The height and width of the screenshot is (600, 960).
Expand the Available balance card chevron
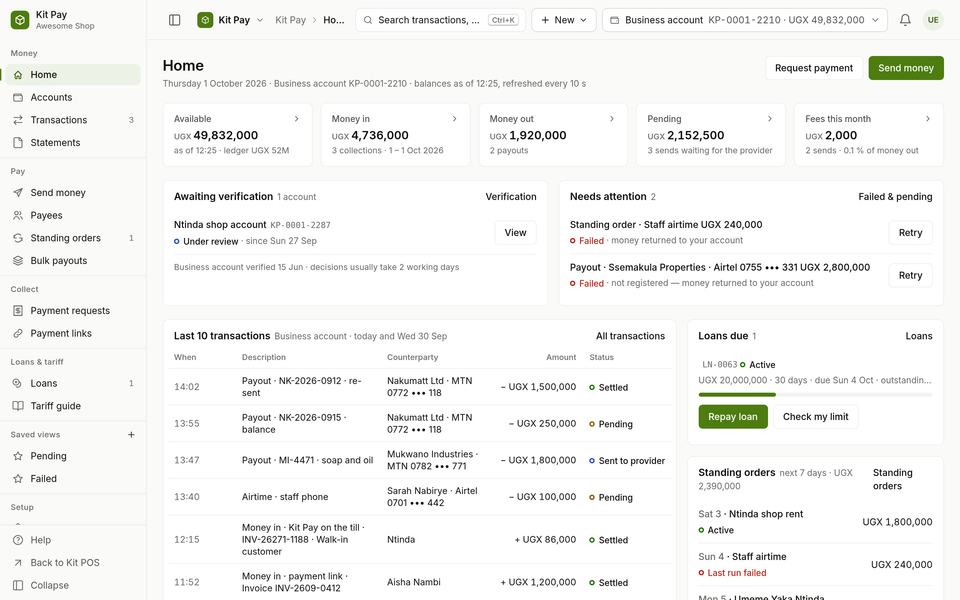coord(296,119)
